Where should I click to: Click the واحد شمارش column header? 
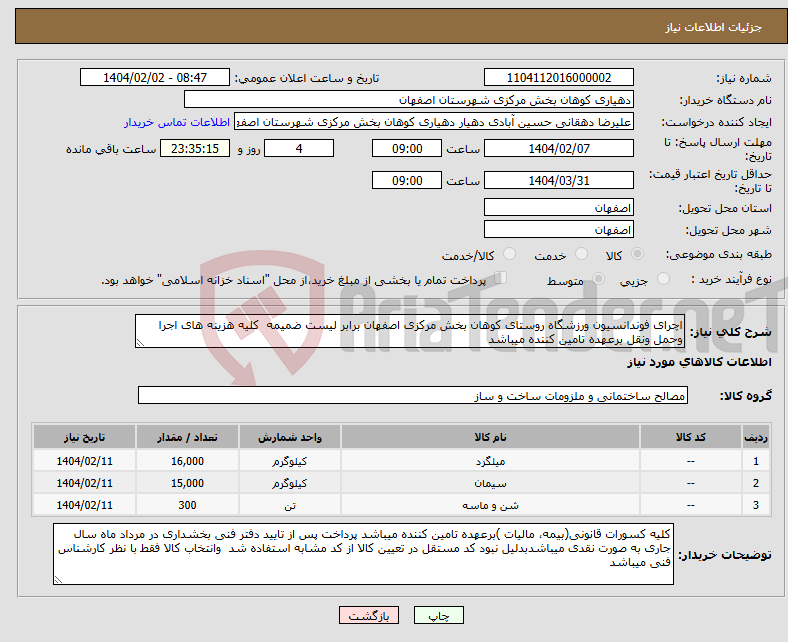[289, 437]
